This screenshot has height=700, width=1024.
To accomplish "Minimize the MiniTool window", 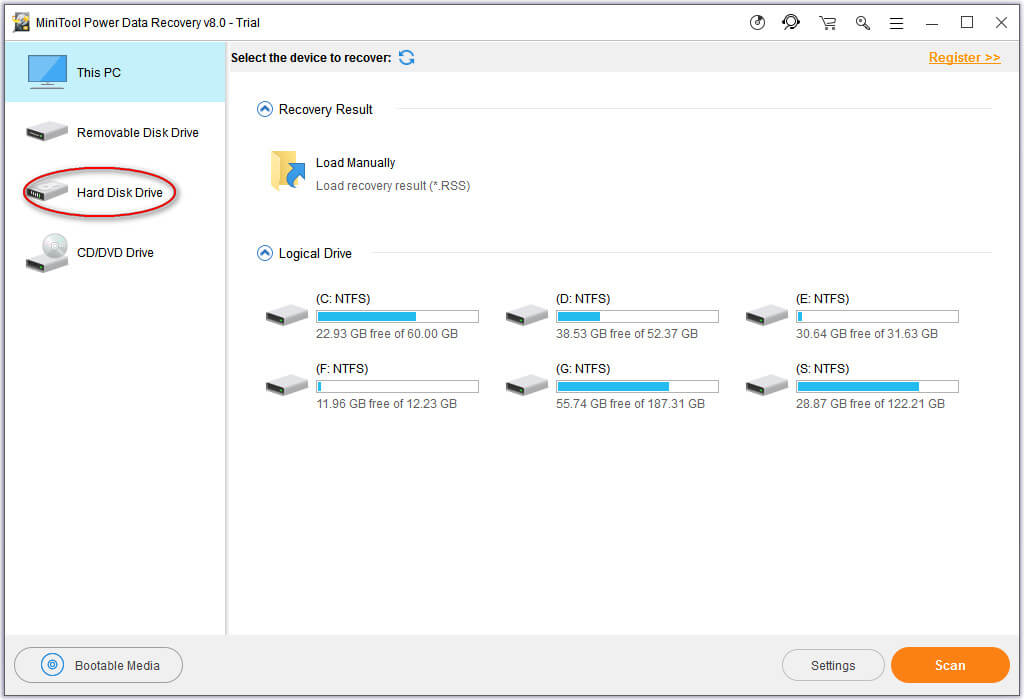I will click(x=932, y=24).
